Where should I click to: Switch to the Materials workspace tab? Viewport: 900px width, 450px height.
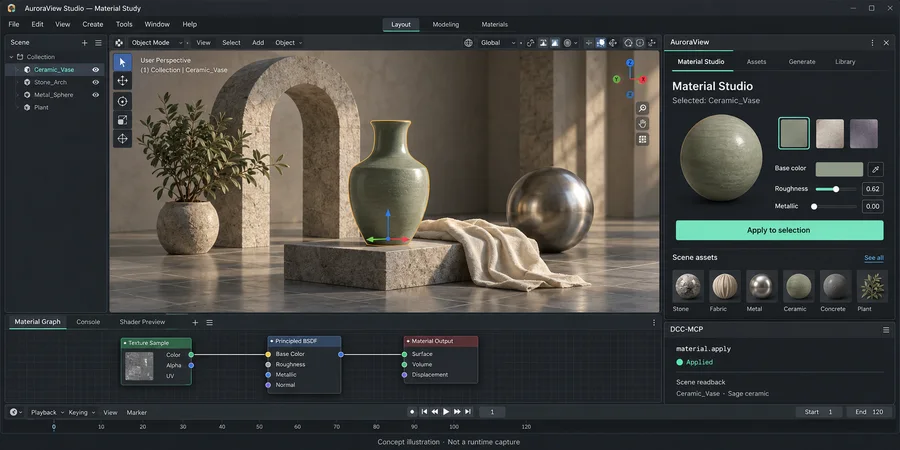(494, 24)
